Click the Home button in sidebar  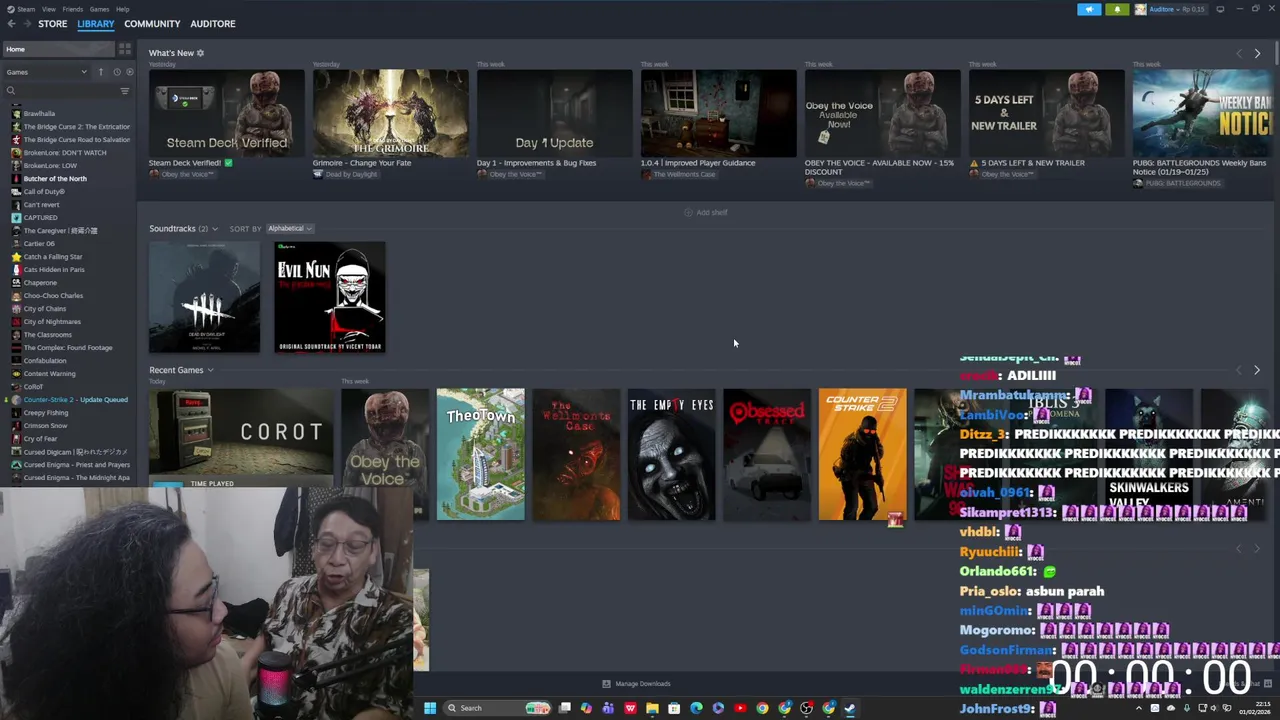click(59, 49)
